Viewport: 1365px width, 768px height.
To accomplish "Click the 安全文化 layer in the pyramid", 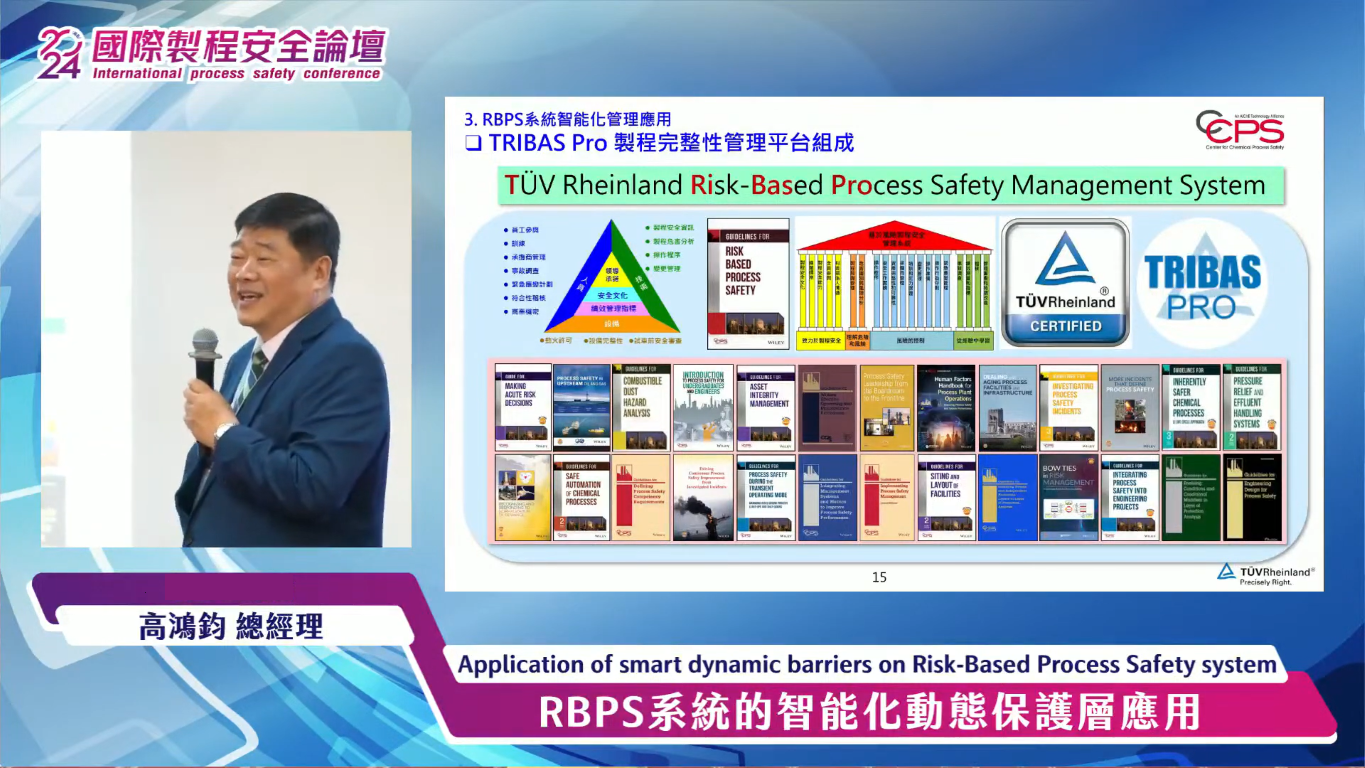I will (612, 296).
